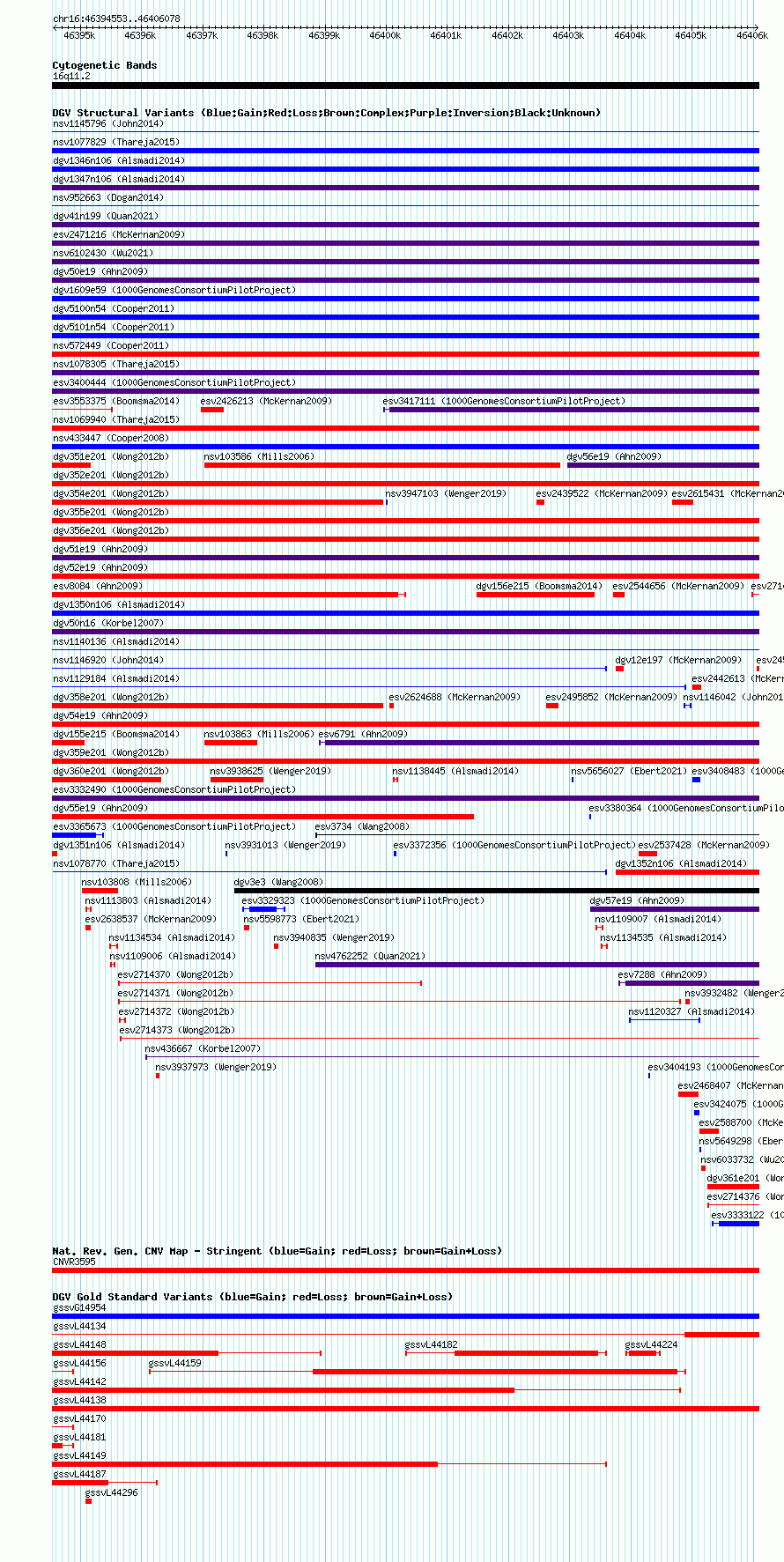This screenshot has width=784, height=1562.
Task: Select esv2714370 (Wong2012b) label
Action: [175, 974]
